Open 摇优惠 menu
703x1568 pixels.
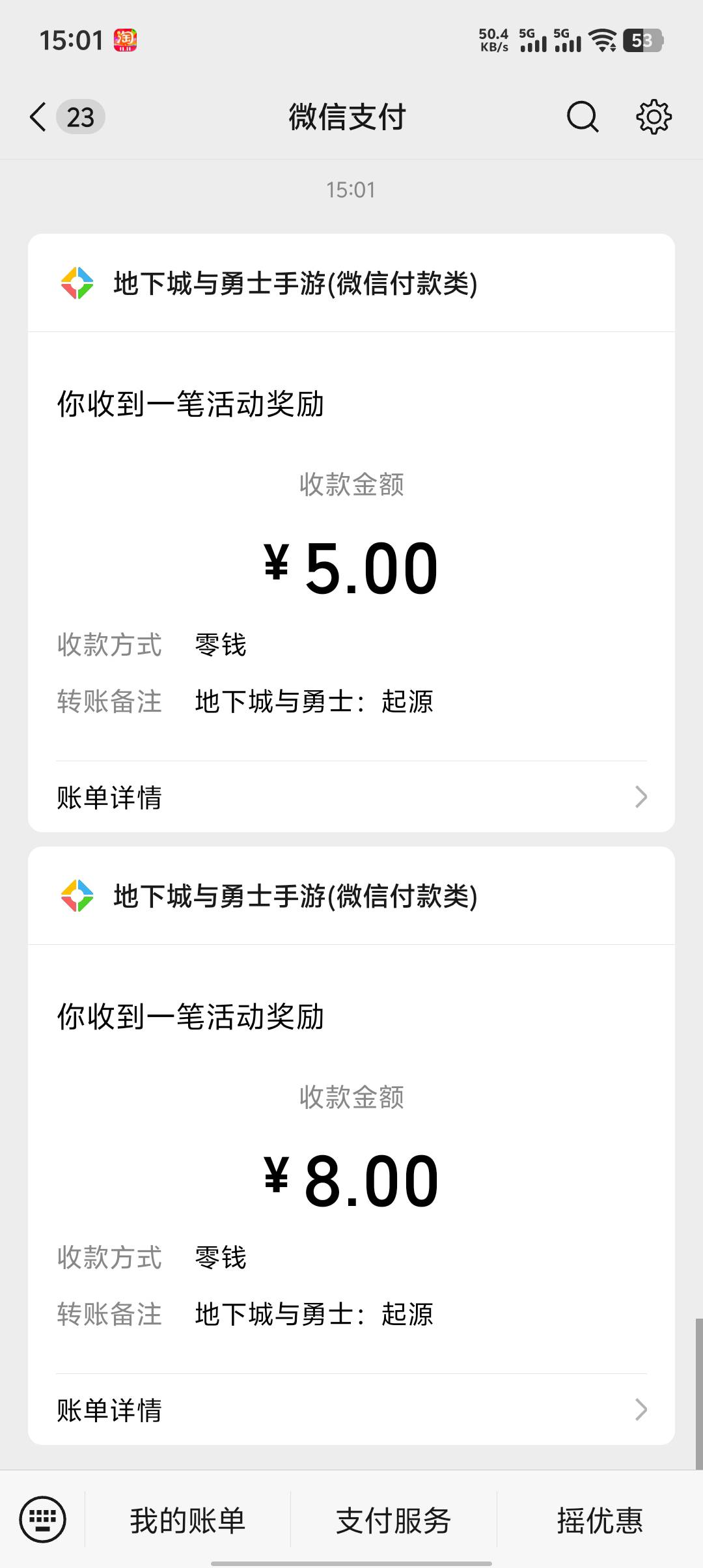pos(600,1520)
